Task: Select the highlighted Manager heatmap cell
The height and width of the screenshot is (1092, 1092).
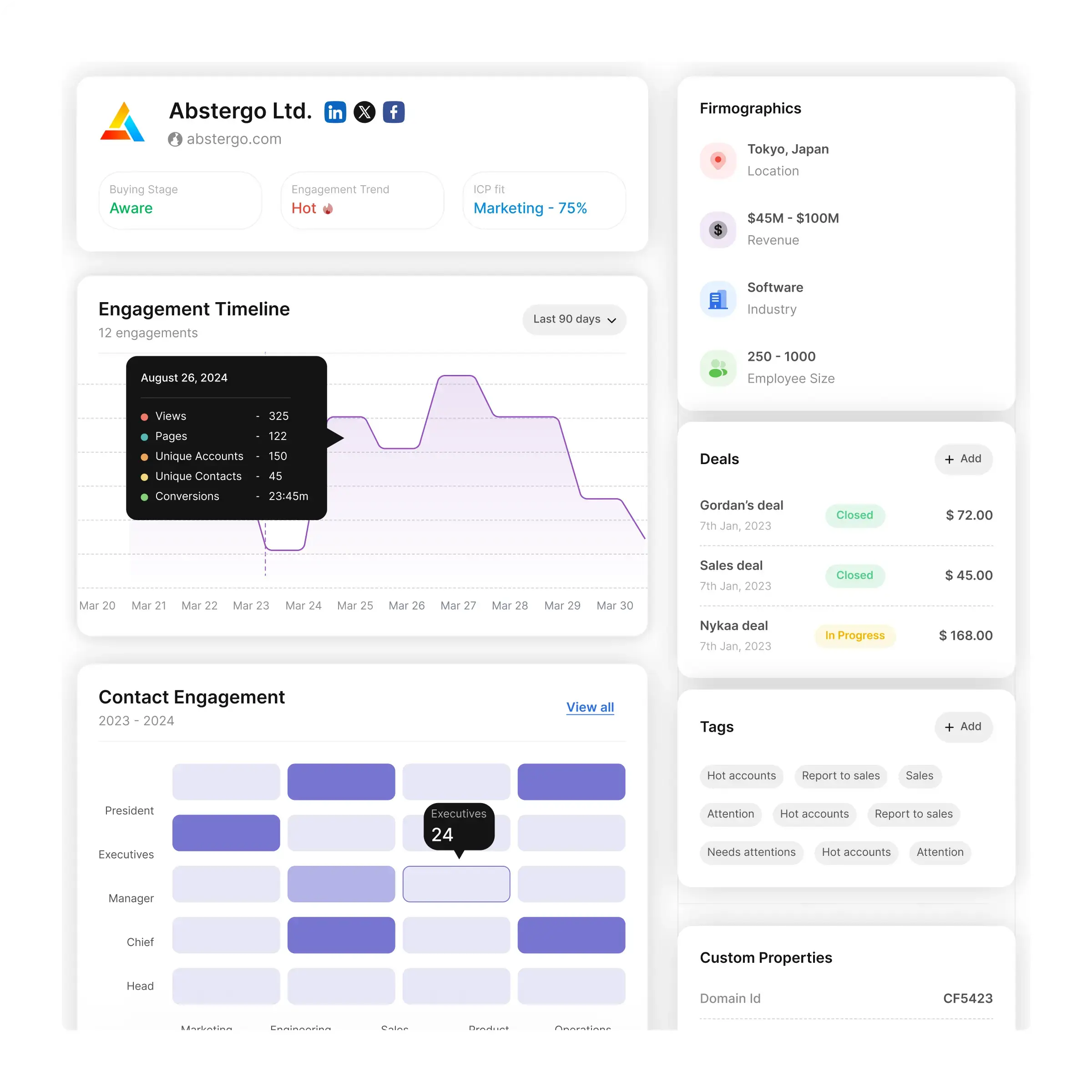Action: click(456, 884)
